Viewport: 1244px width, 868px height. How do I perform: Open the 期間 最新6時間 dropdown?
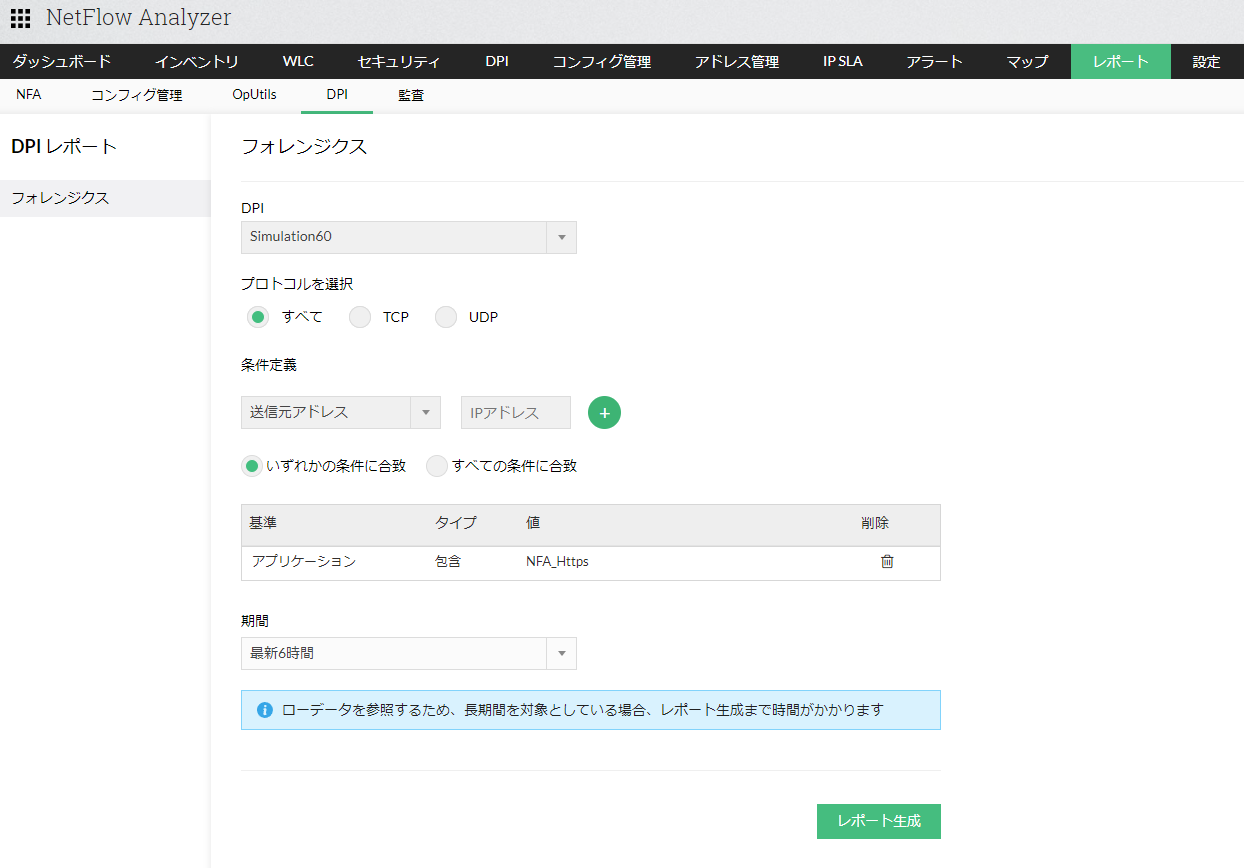408,653
